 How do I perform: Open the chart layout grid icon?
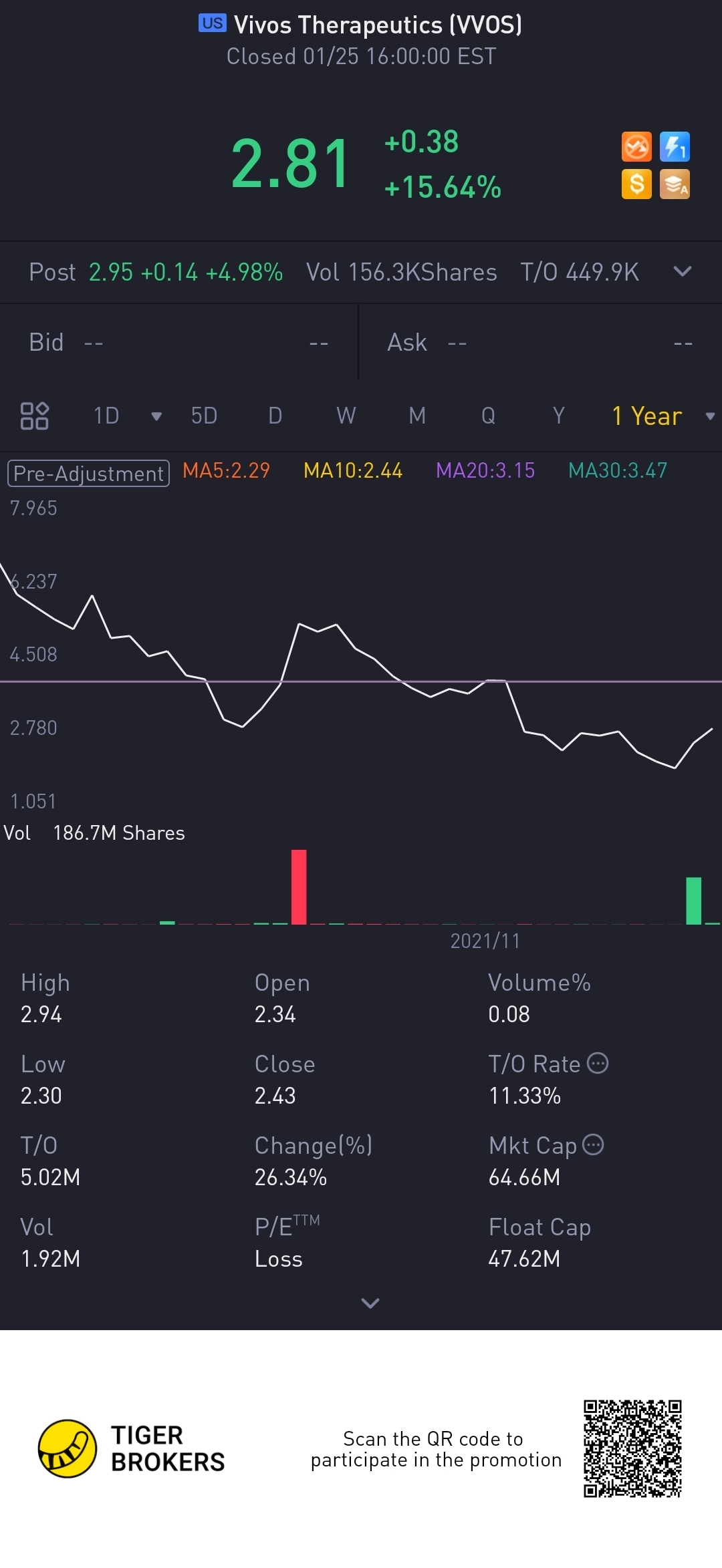pyautogui.click(x=35, y=416)
